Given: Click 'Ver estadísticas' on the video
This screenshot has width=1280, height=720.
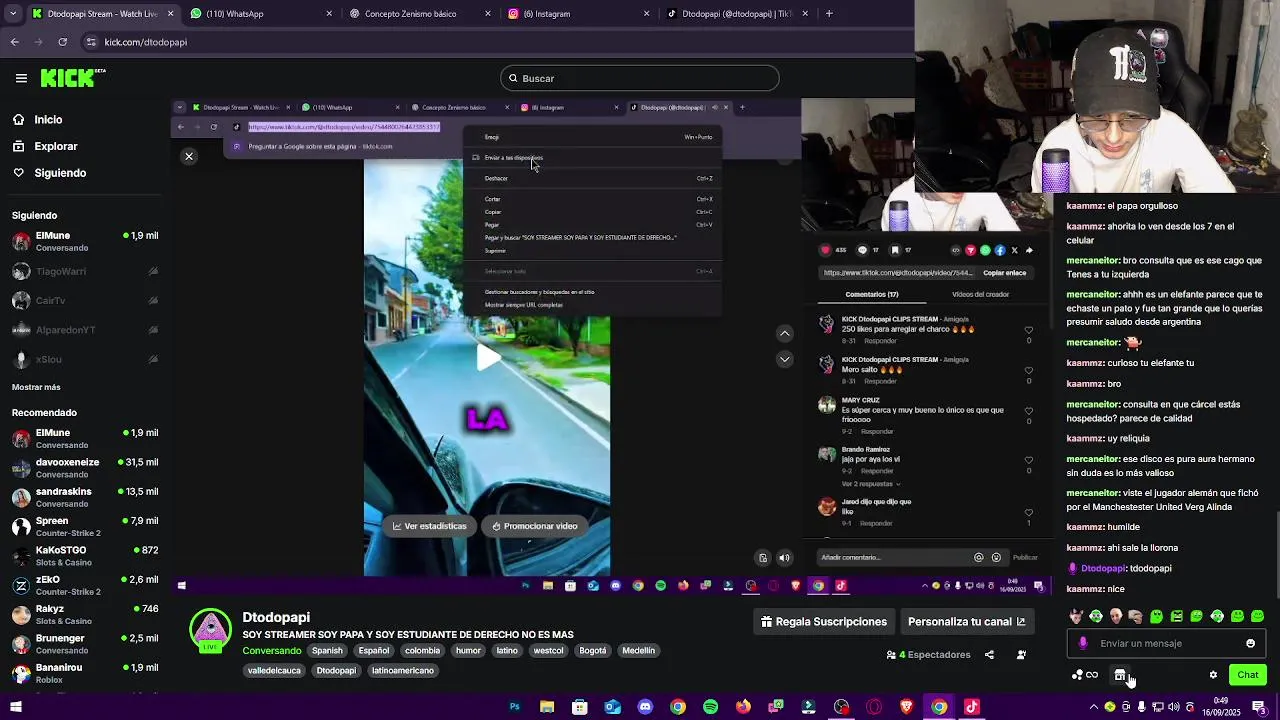Looking at the screenshot, I should (x=429, y=526).
